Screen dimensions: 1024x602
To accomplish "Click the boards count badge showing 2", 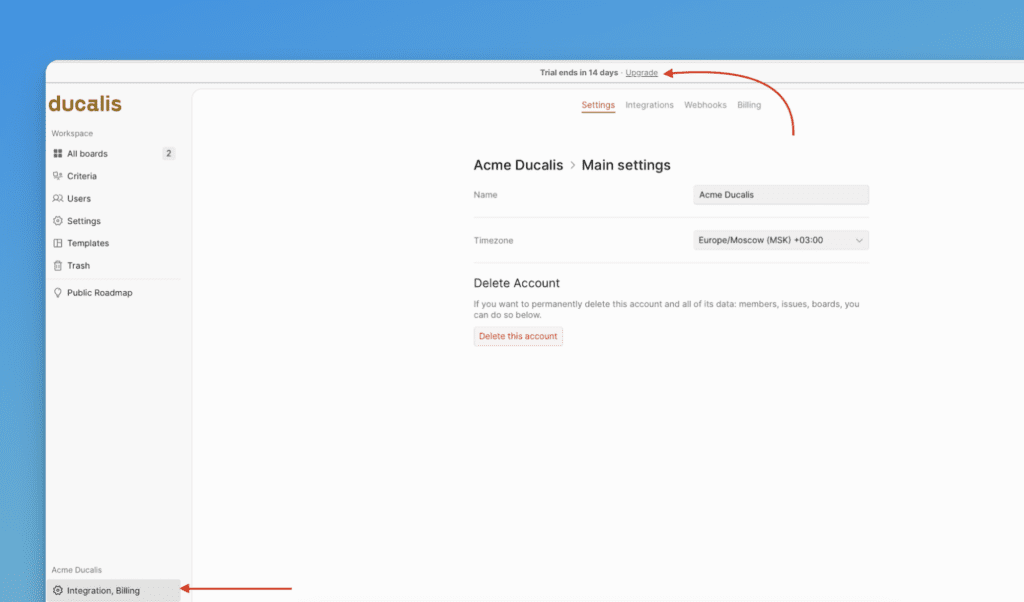I will [x=169, y=154].
